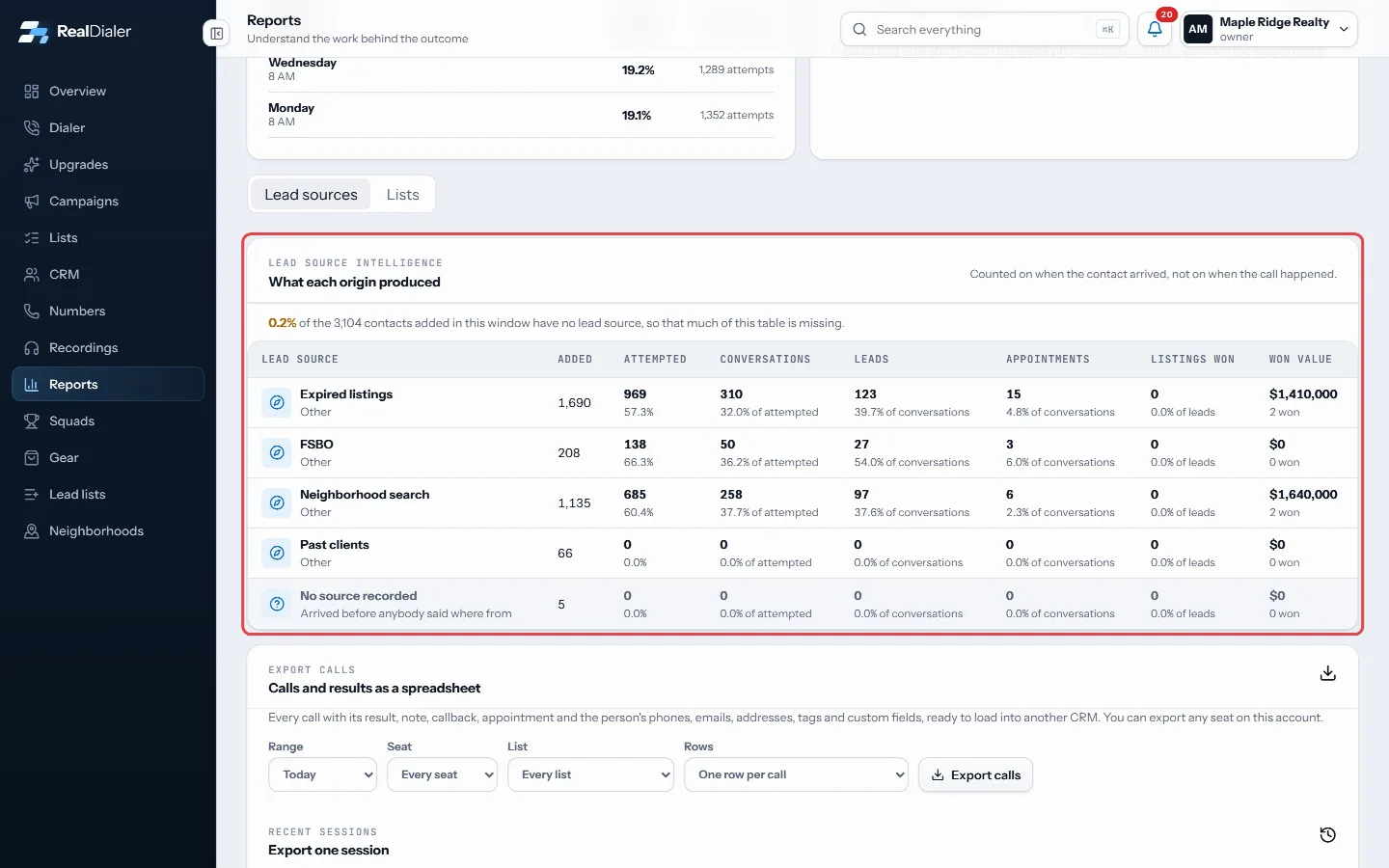Open Neighborhoods in the sidebar
1389x868 pixels.
point(108,531)
